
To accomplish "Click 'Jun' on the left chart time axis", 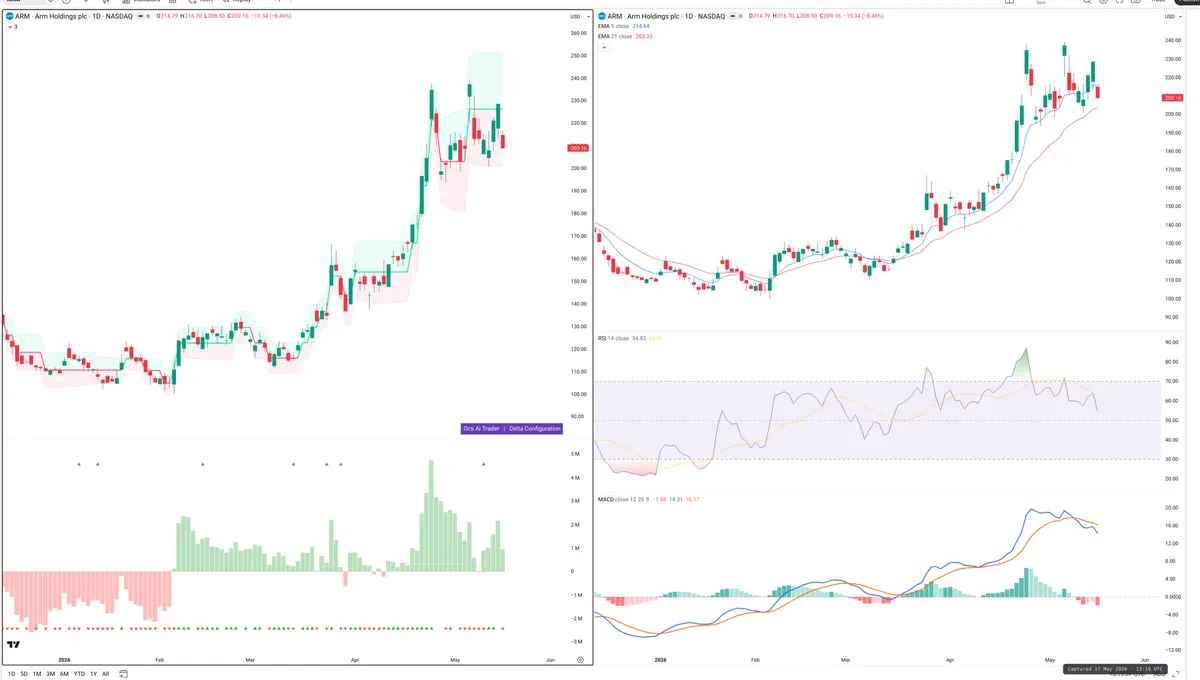I will coord(550,660).
